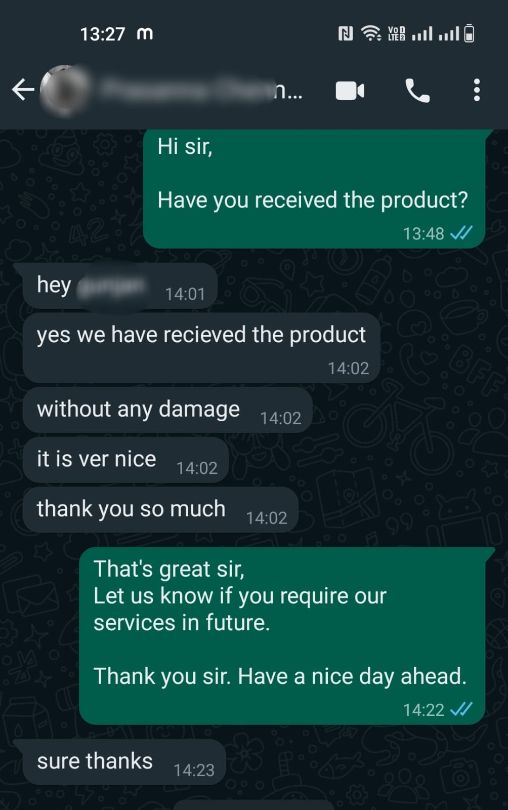508x810 pixels.
Task: Tap the battery indicator in status bar
Action: [469, 34]
